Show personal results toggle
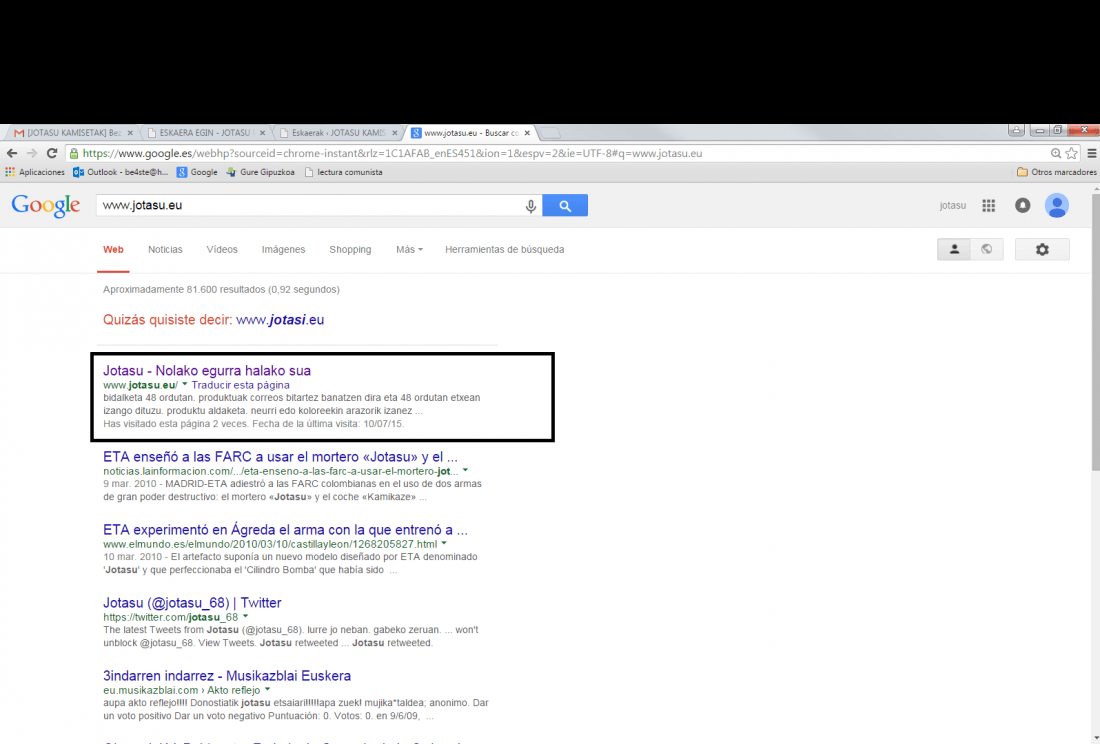This screenshot has height=744, width=1100. [954, 250]
